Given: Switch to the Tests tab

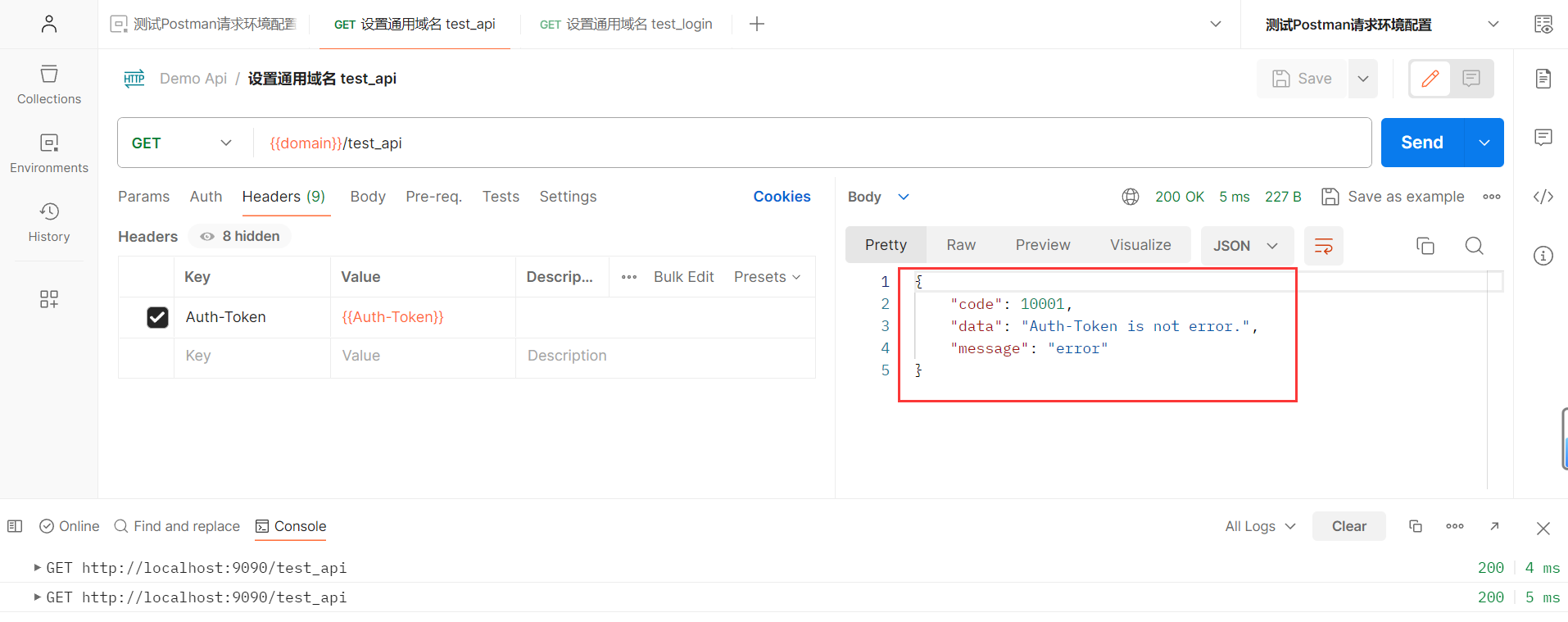Looking at the screenshot, I should 501,197.
